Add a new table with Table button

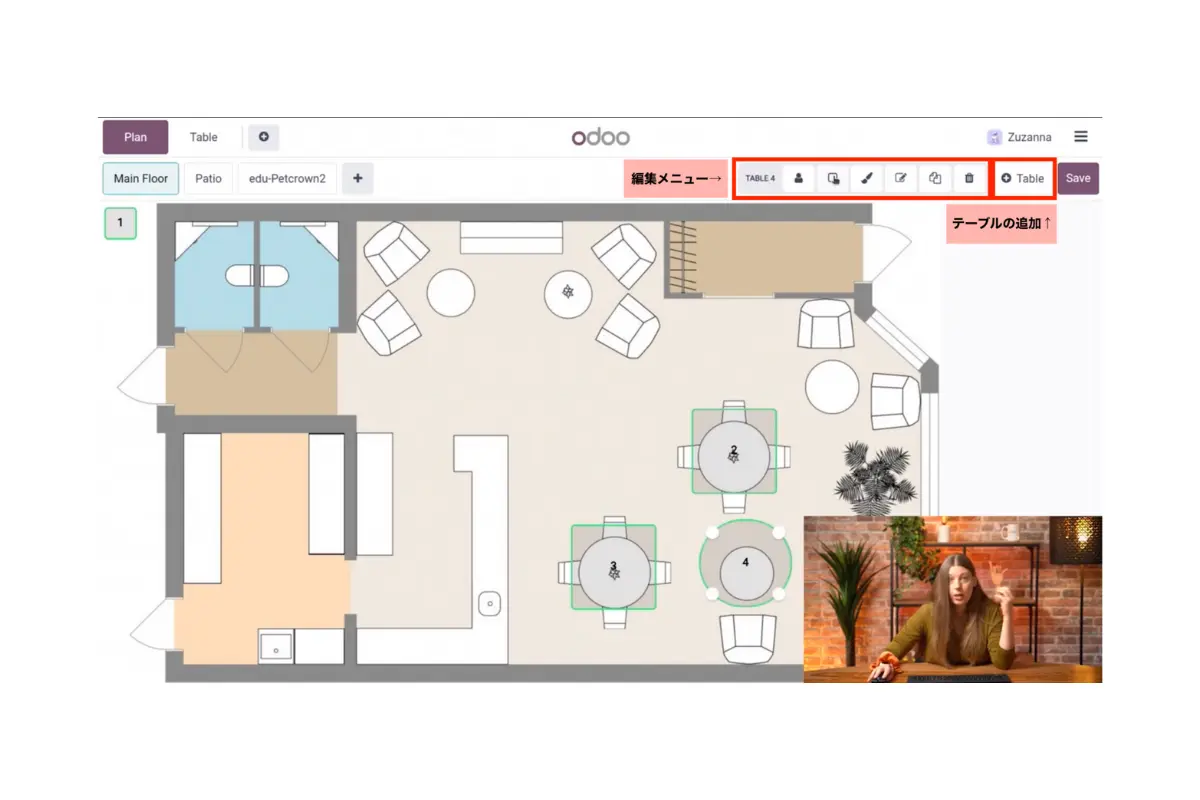pyautogui.click(x=1023, y=178)
